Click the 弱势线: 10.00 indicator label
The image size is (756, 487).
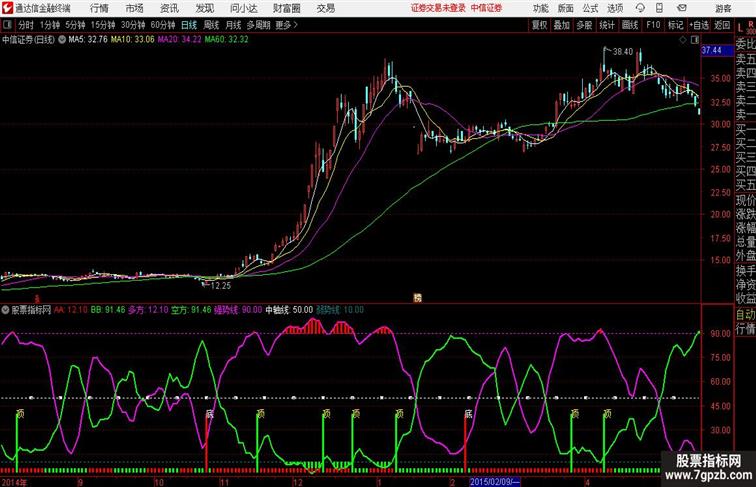point(340,310)
